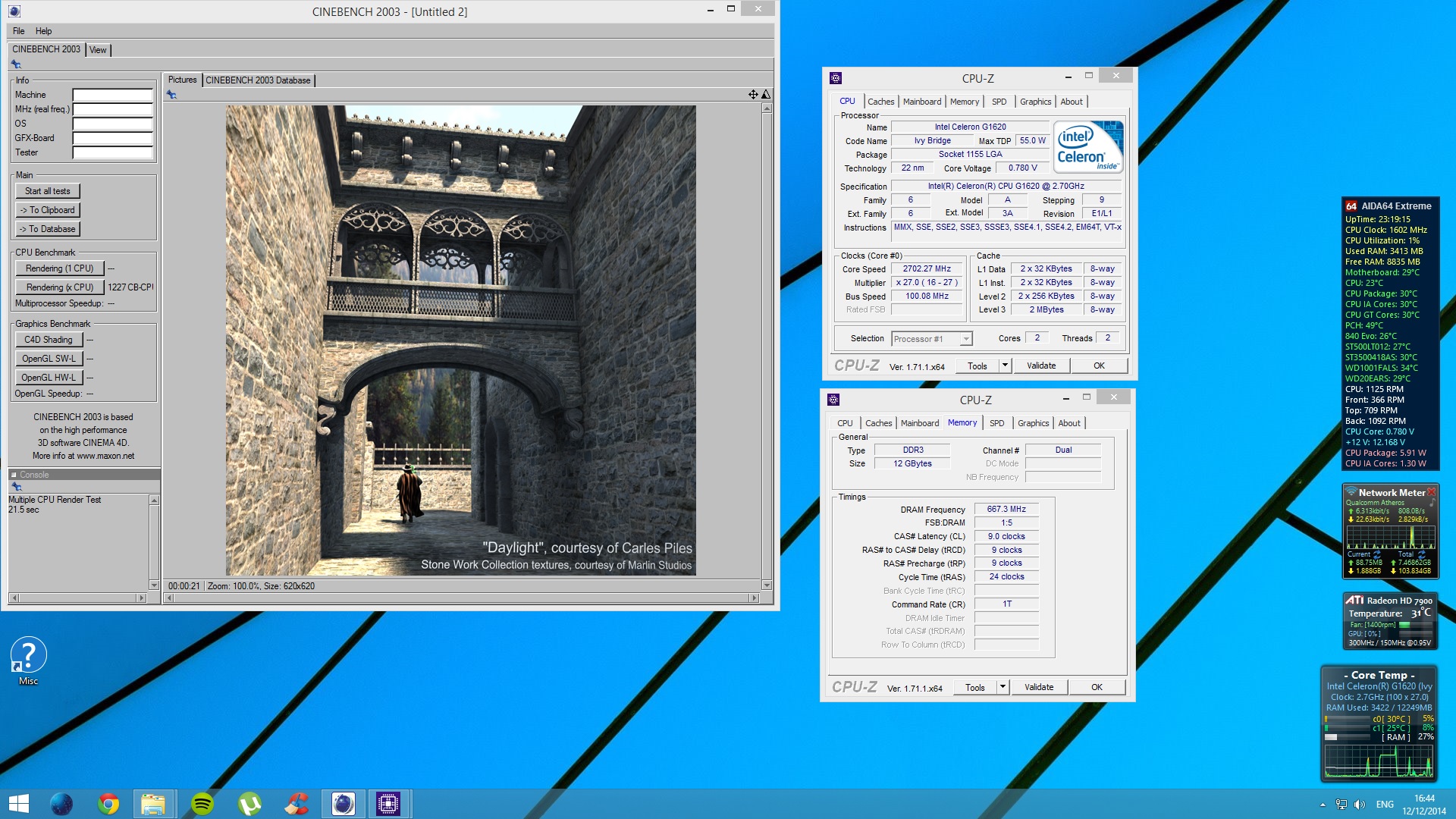The width and height of the screenshot is (1456, 819).
Task: Open the Windows Start button
Action: point(18,804)
